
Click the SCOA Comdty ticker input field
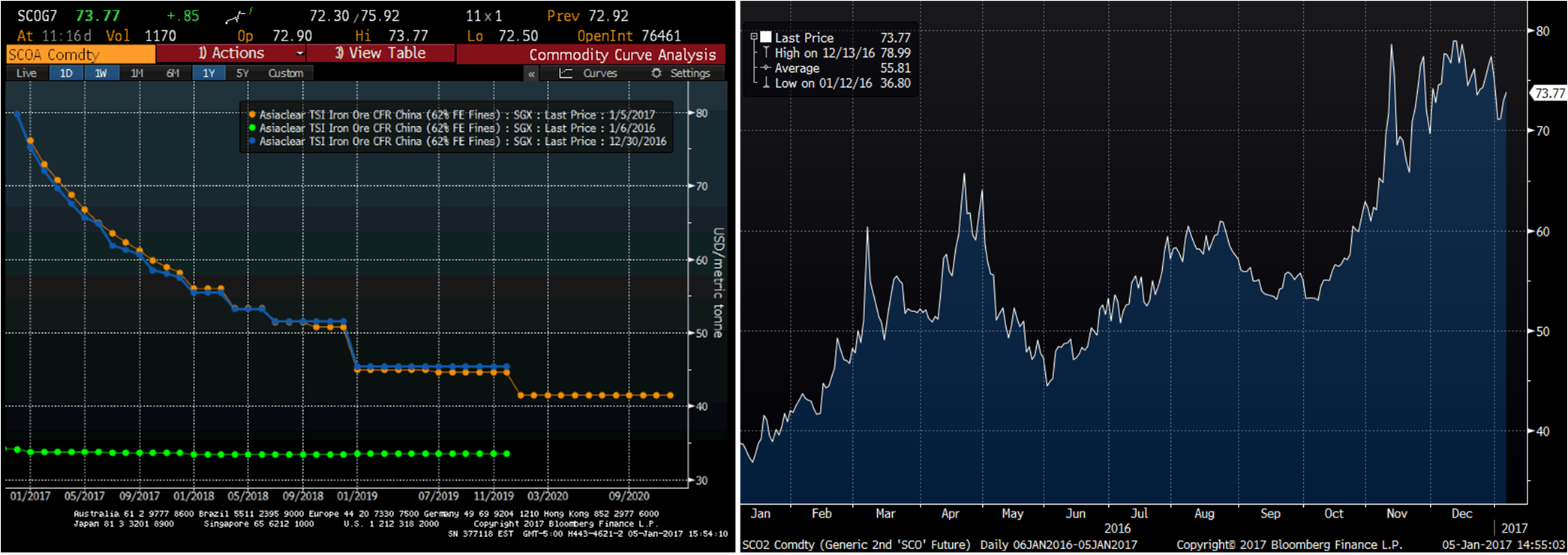(80, 54)
